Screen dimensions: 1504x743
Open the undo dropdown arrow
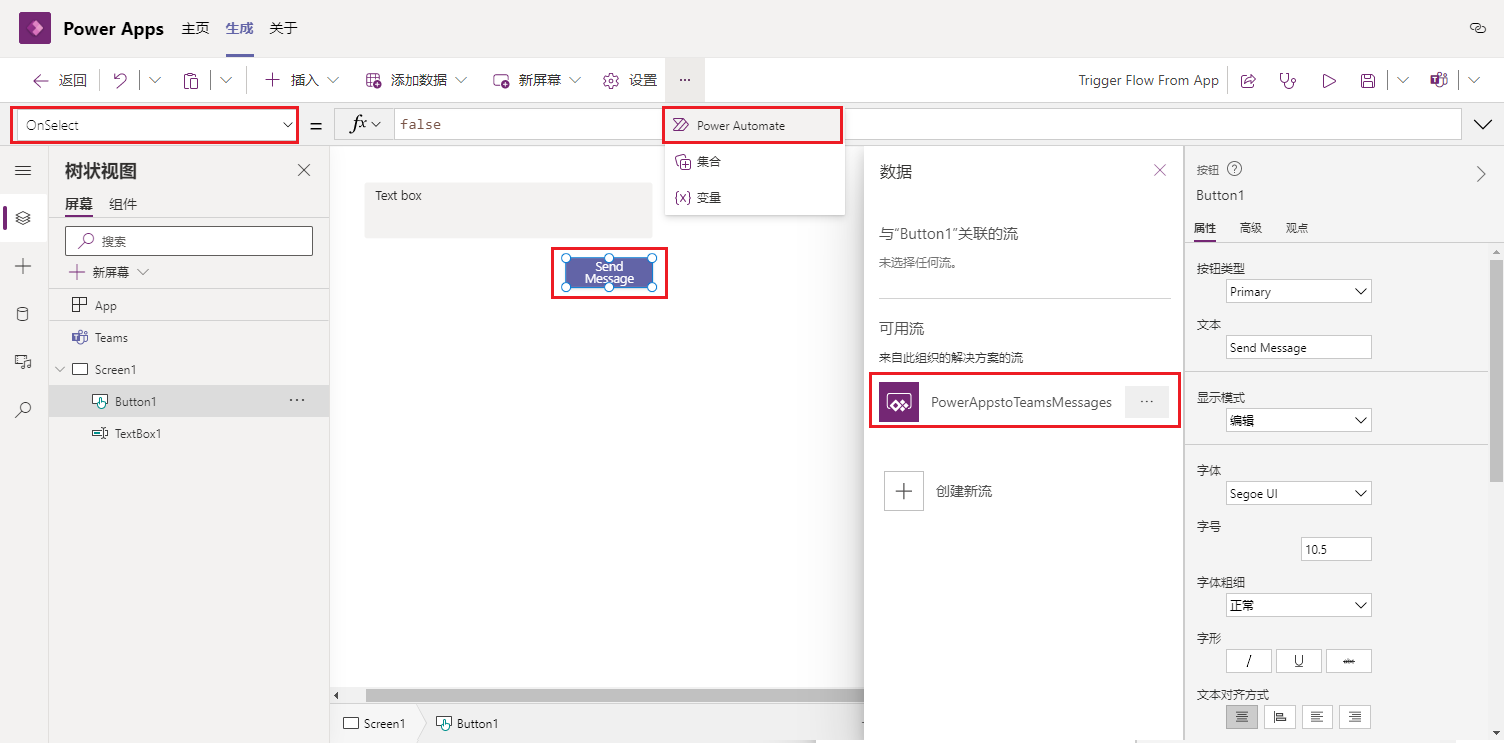click(155, 80)
